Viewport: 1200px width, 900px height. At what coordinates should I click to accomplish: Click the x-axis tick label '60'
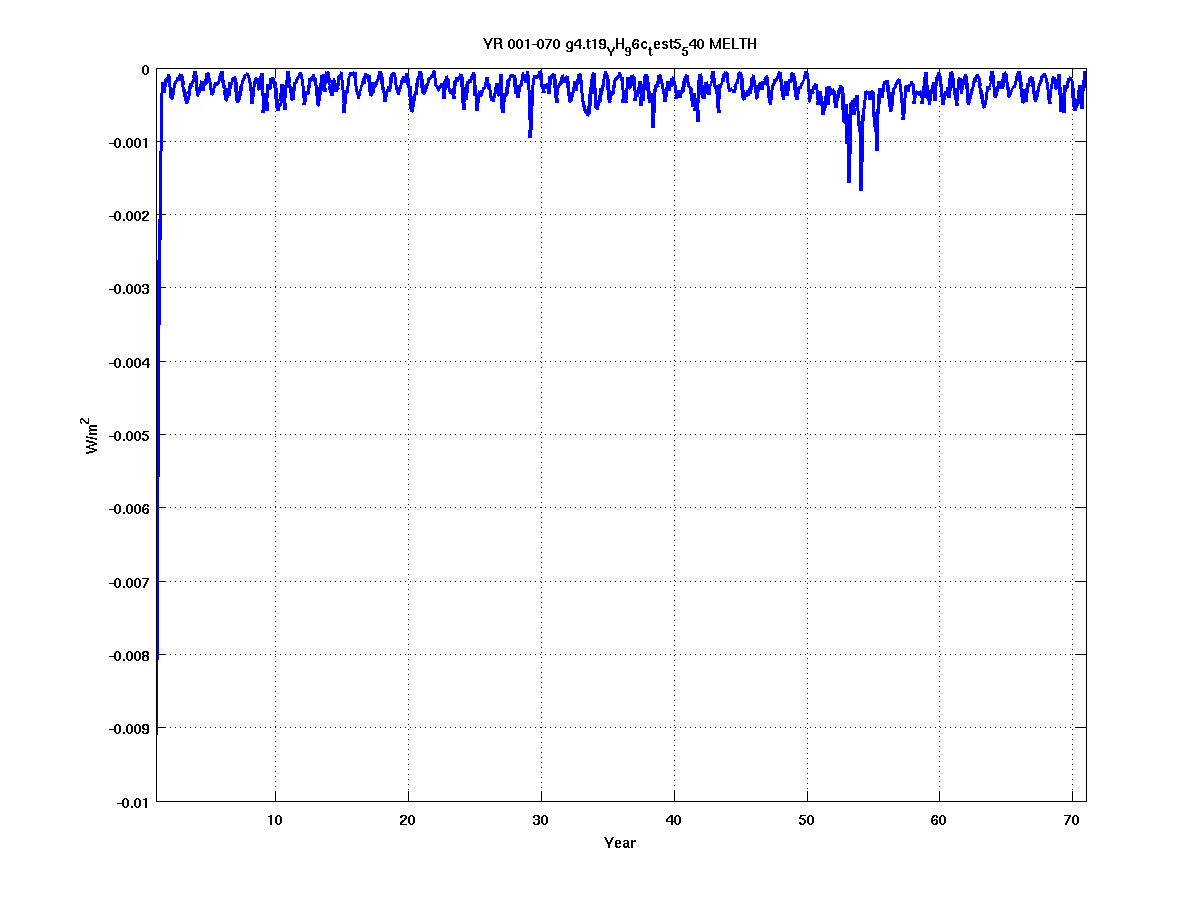(939, 820)
